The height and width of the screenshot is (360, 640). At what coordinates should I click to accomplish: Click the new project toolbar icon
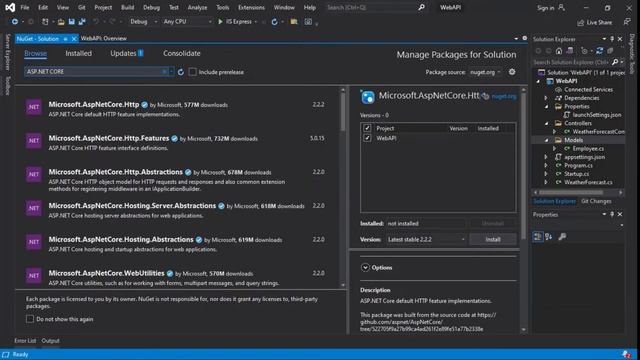coord(45,22)
